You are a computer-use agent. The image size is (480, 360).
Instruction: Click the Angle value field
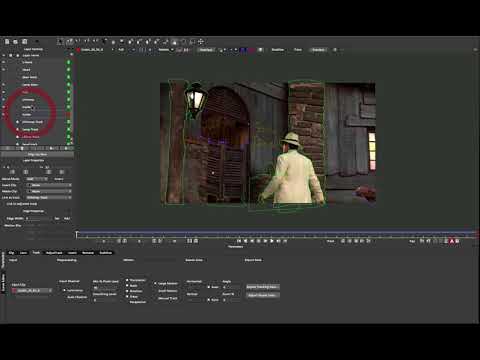pyautogui.click(x=231, y=287)
